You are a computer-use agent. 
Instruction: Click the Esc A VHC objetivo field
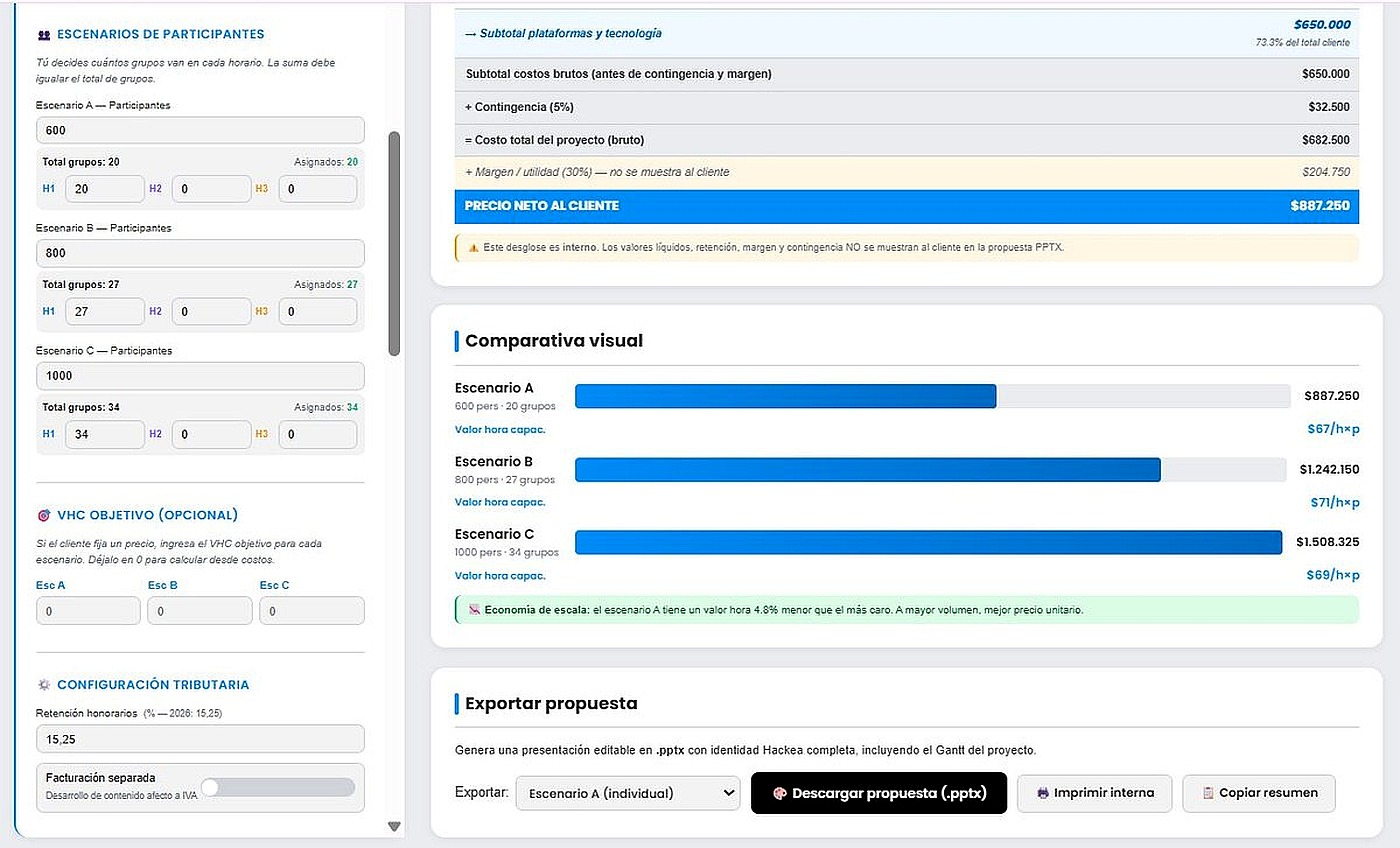(88, 611)
